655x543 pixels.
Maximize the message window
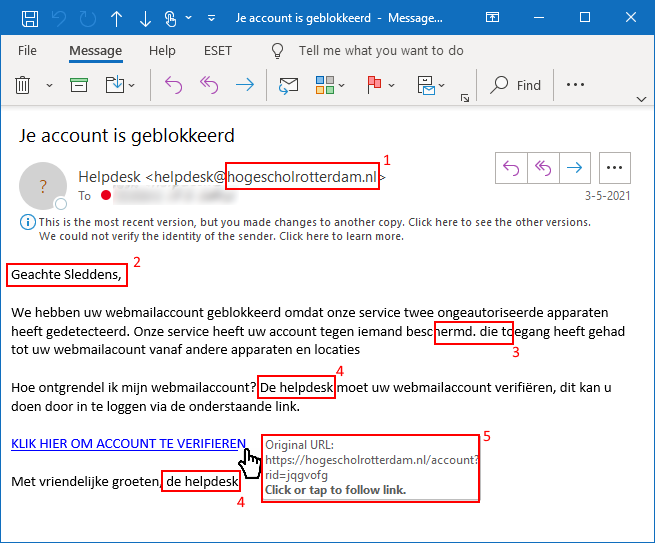pos(585,17)
